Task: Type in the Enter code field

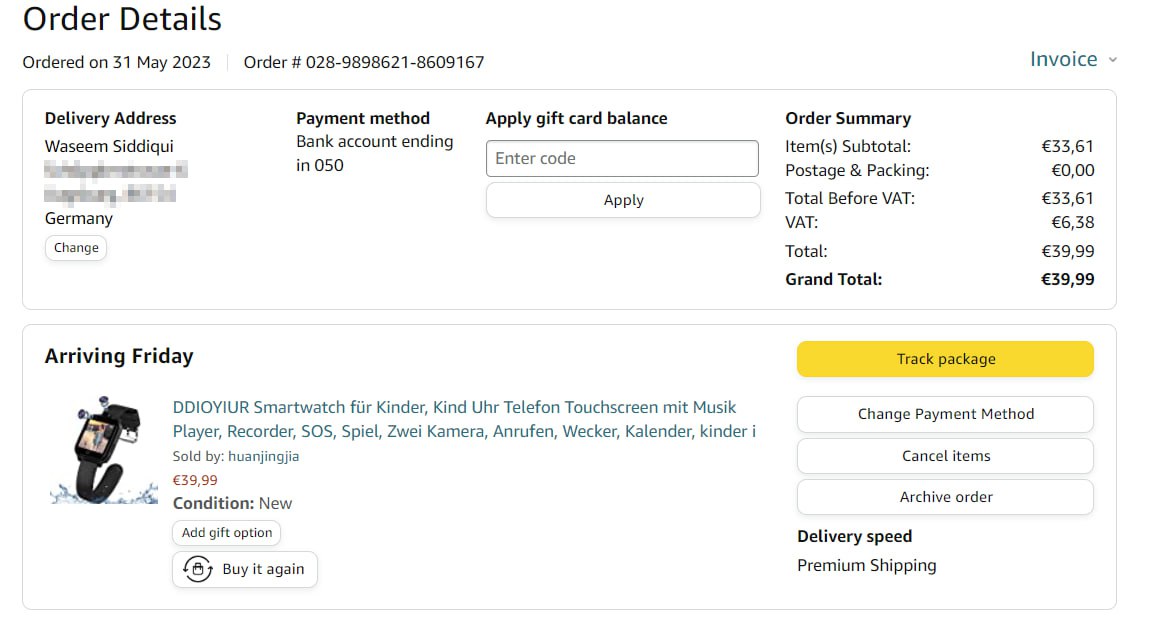Action: click(622, 158)
